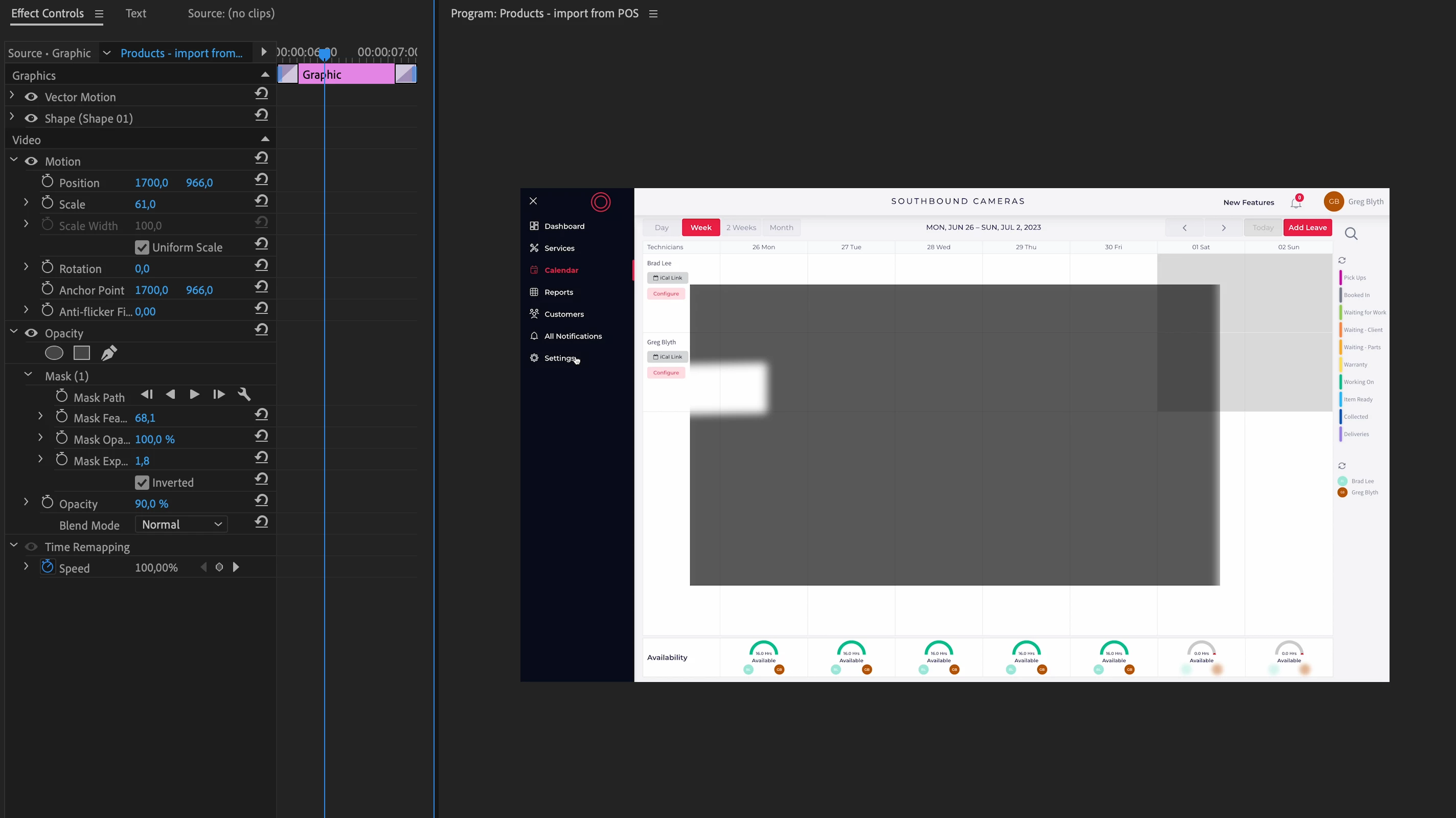
Task: Track selected mask forward play button
Action: (x=194, y=395)
